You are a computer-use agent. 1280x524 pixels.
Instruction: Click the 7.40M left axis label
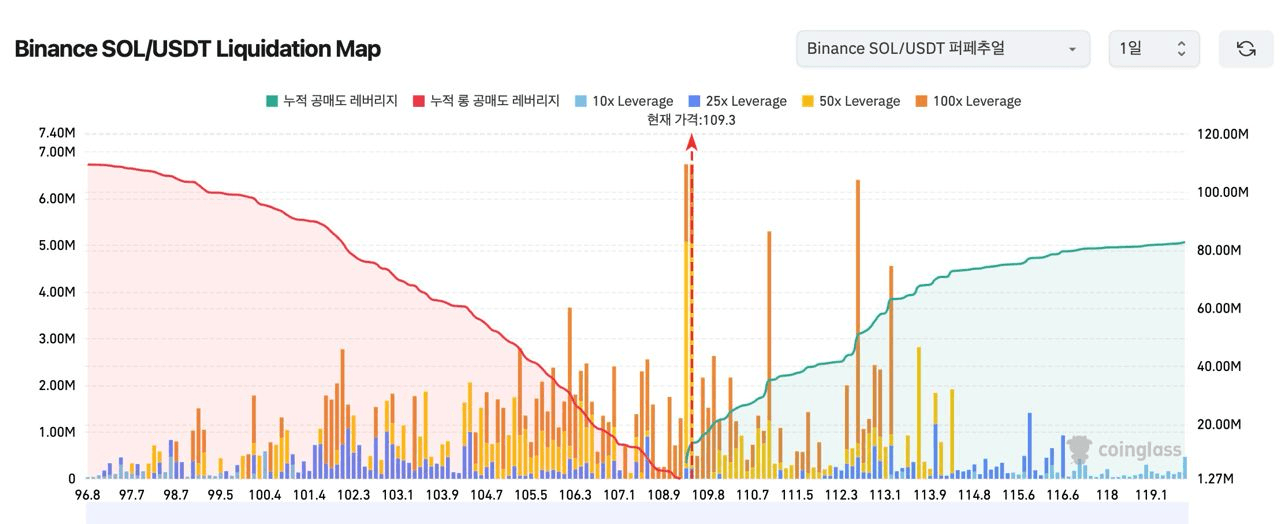point(57,133)
